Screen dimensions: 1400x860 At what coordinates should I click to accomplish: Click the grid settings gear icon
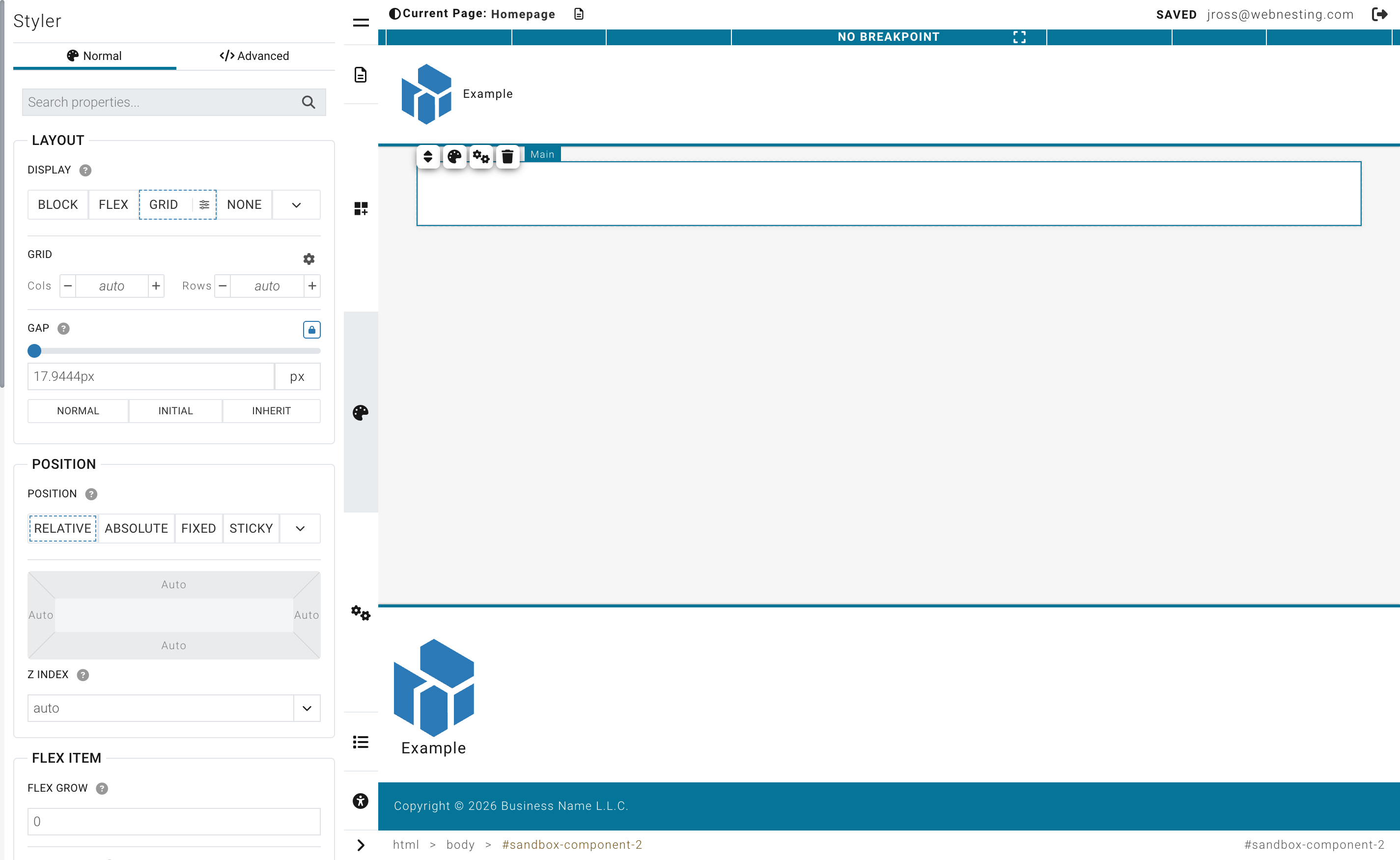(x=308, y=259)
